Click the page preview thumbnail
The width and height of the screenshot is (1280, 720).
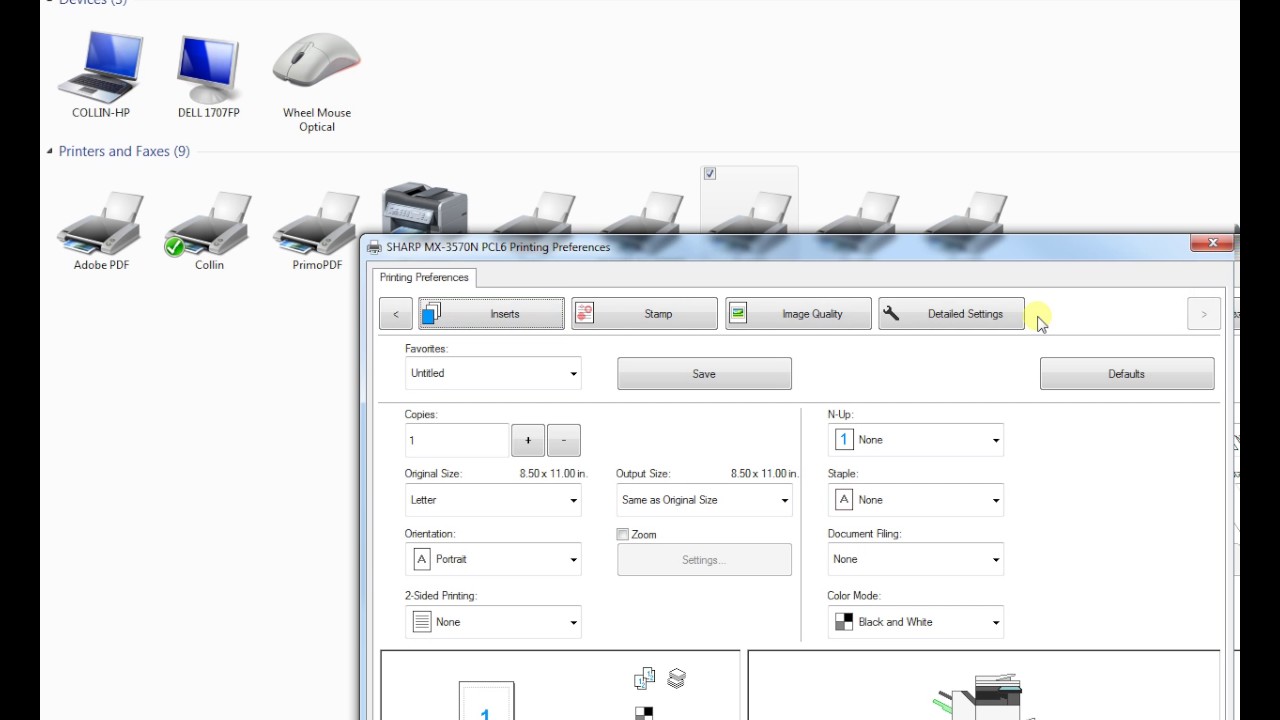(x=486, y=701)
